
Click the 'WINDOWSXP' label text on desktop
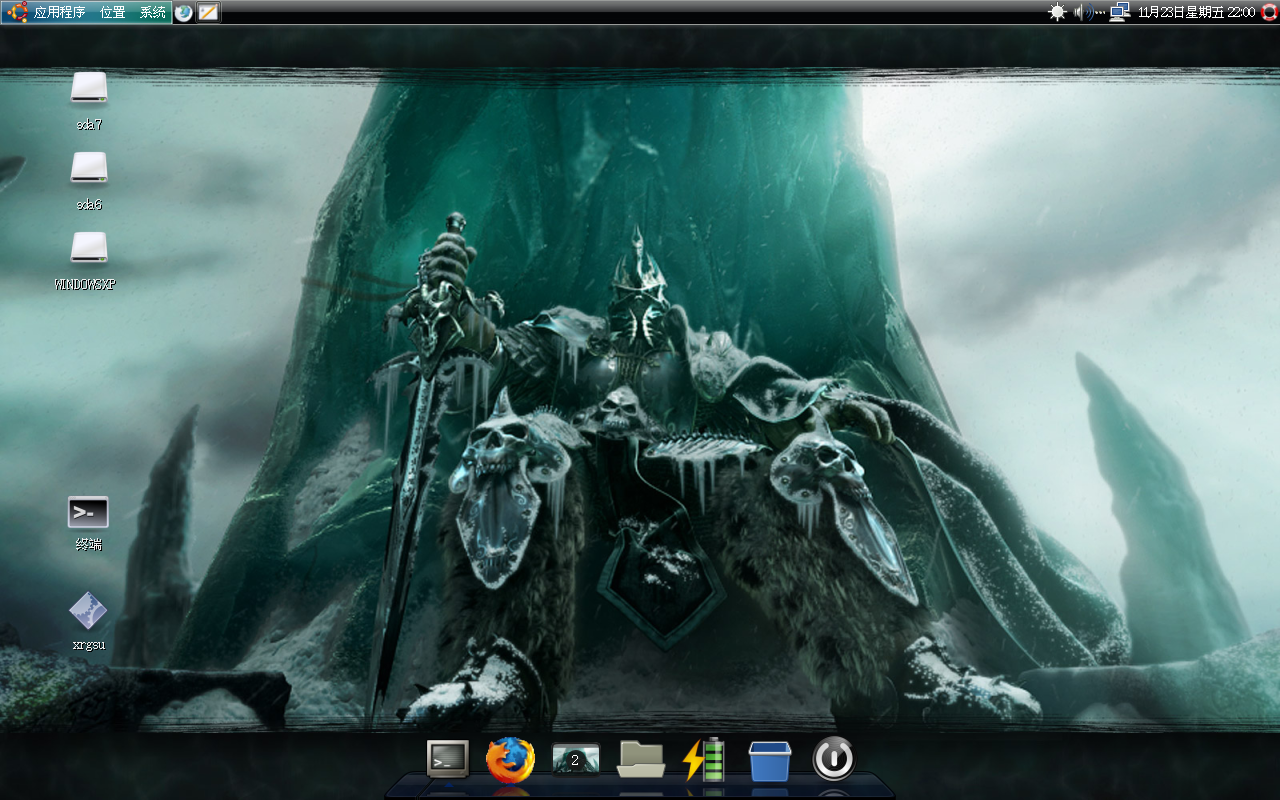click(85, 284)
